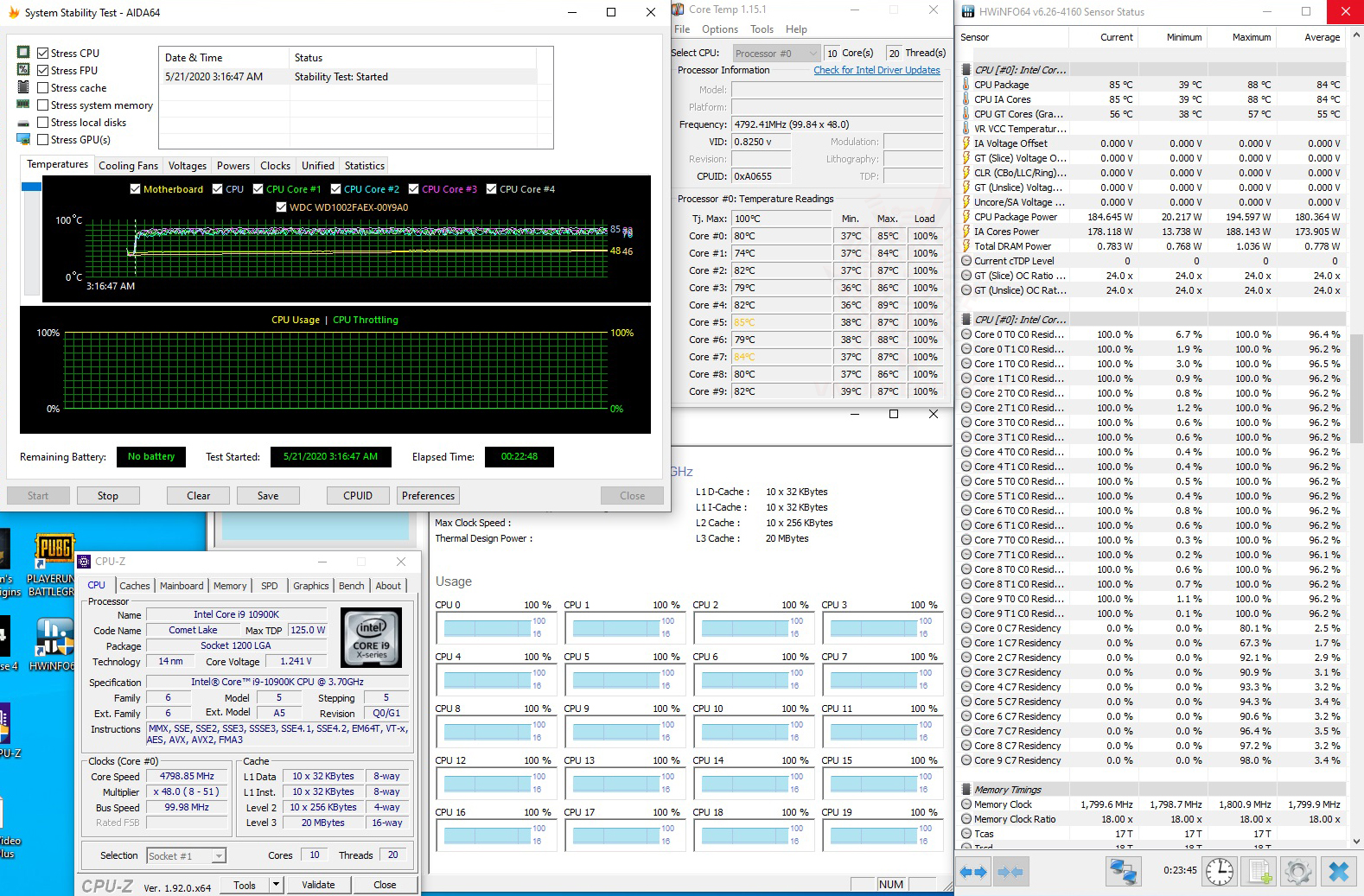This screenshot has width=1364, height=896.
Task: Open HWiNFO sensor settings gear icon
Action: (1297, 872)
